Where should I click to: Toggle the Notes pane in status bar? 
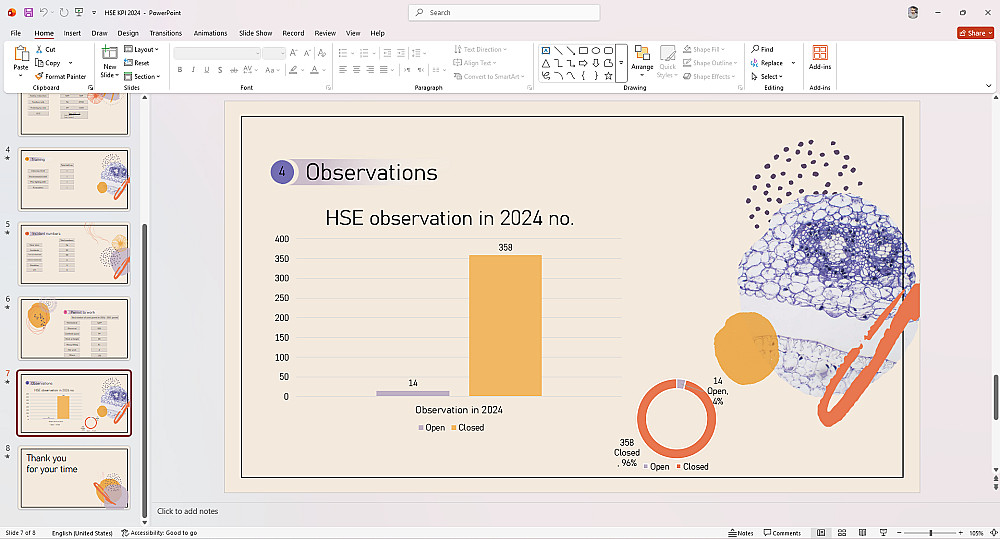click(x=740, y=533)
